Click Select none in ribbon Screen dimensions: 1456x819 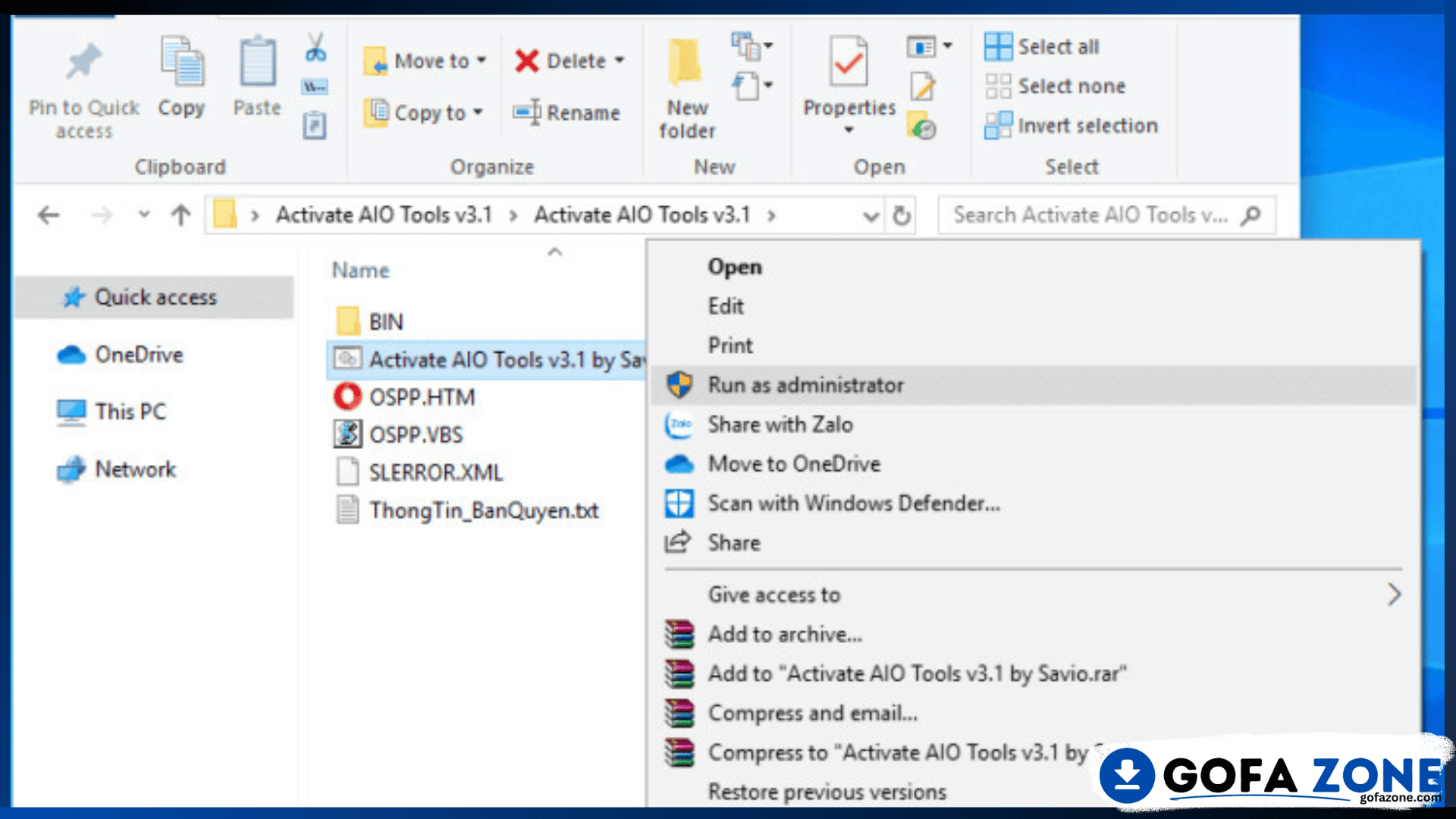[1055, 86]
